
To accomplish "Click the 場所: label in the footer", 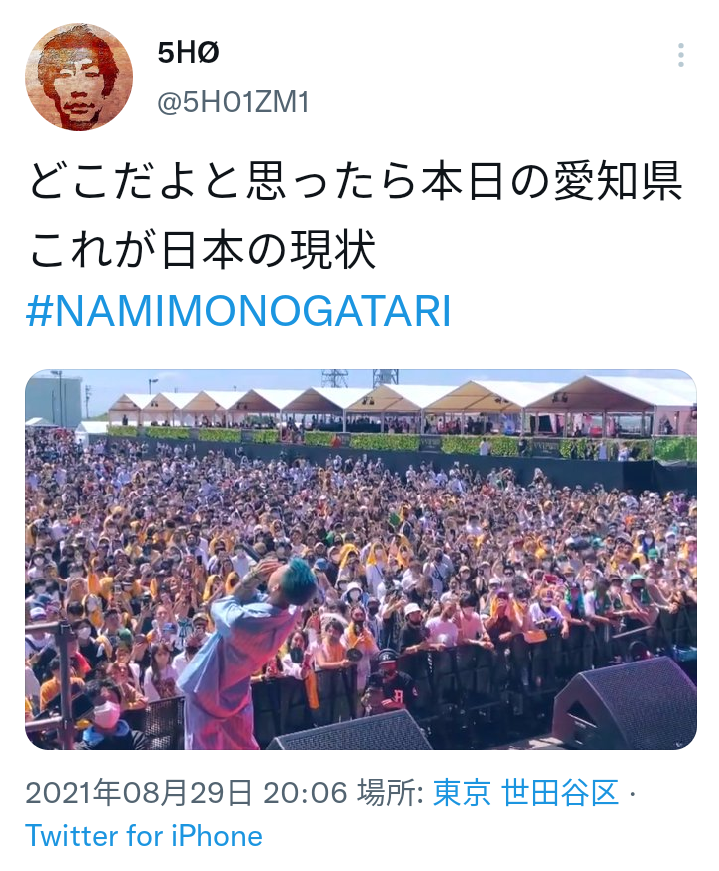I will pos(391,792).
